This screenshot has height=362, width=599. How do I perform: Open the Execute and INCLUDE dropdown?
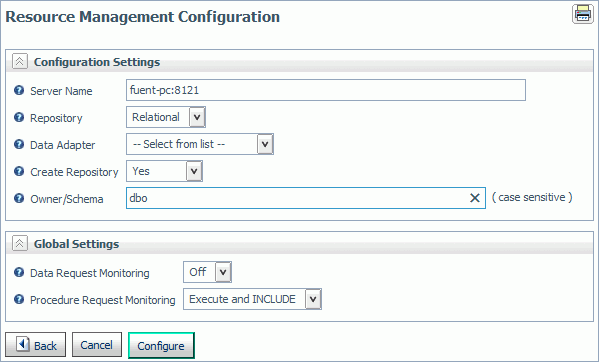(252, 299)
